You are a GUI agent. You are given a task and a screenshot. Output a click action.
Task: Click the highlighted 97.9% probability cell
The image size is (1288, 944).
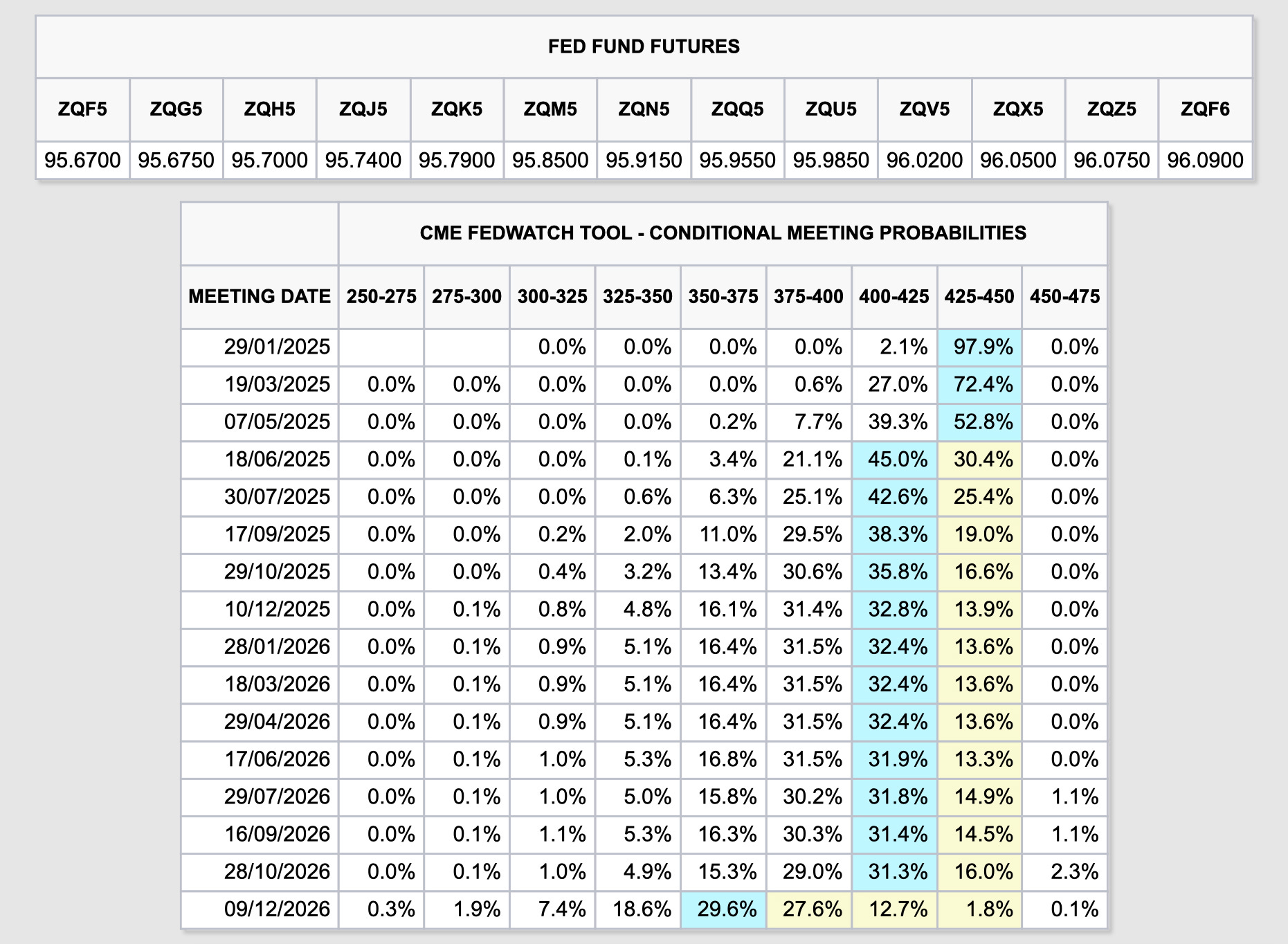(979, 347)
